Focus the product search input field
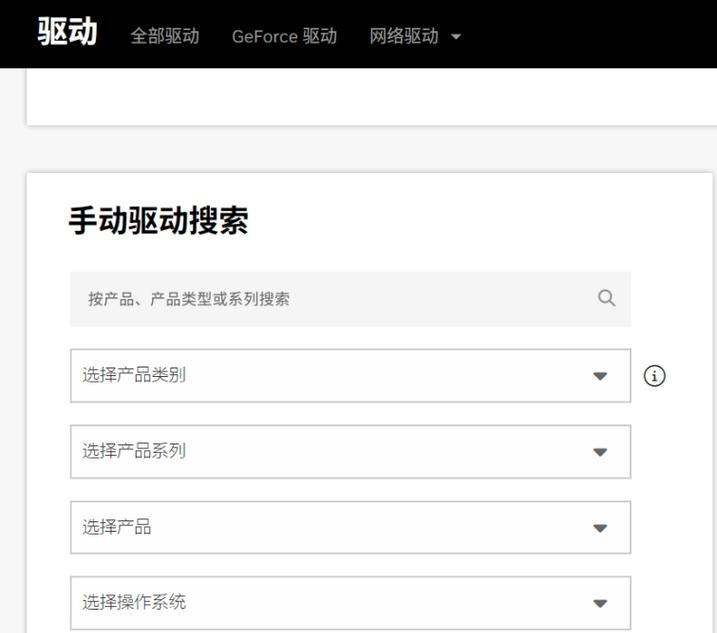 (350, 299)
